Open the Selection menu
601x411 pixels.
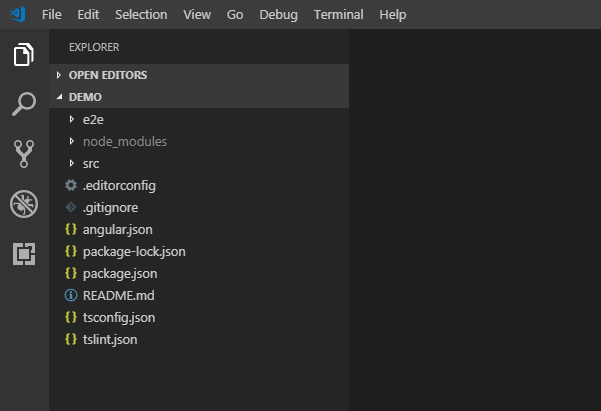(141, 15)
